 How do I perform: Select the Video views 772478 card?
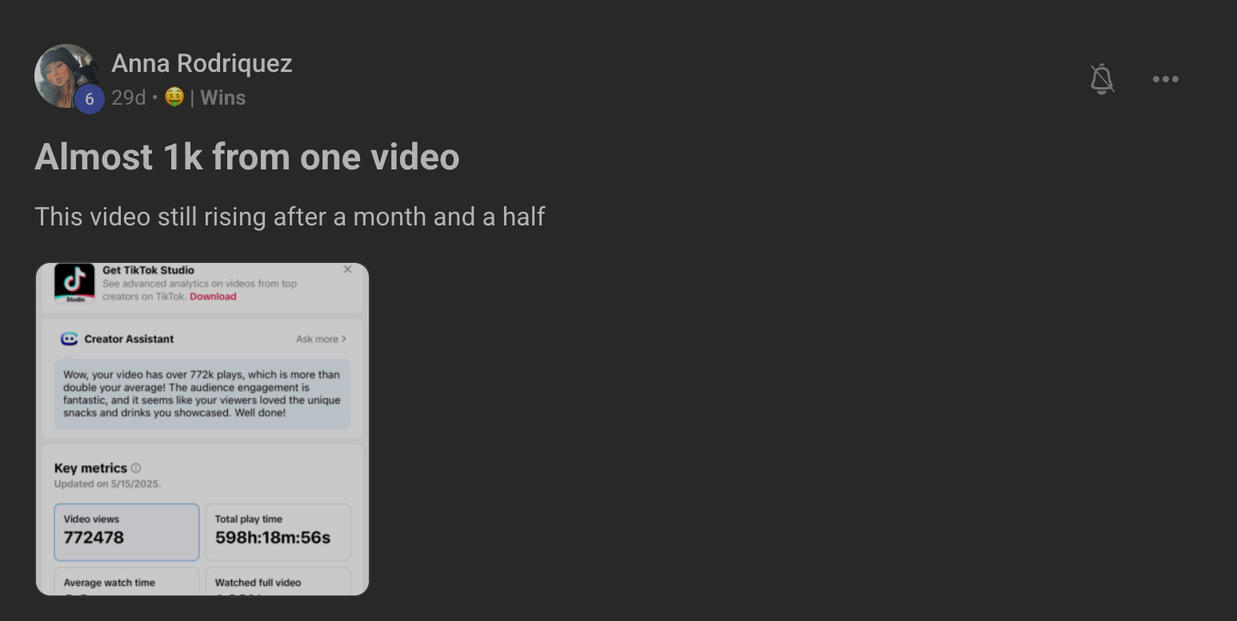pyautogui.click(x=127, y=532)
